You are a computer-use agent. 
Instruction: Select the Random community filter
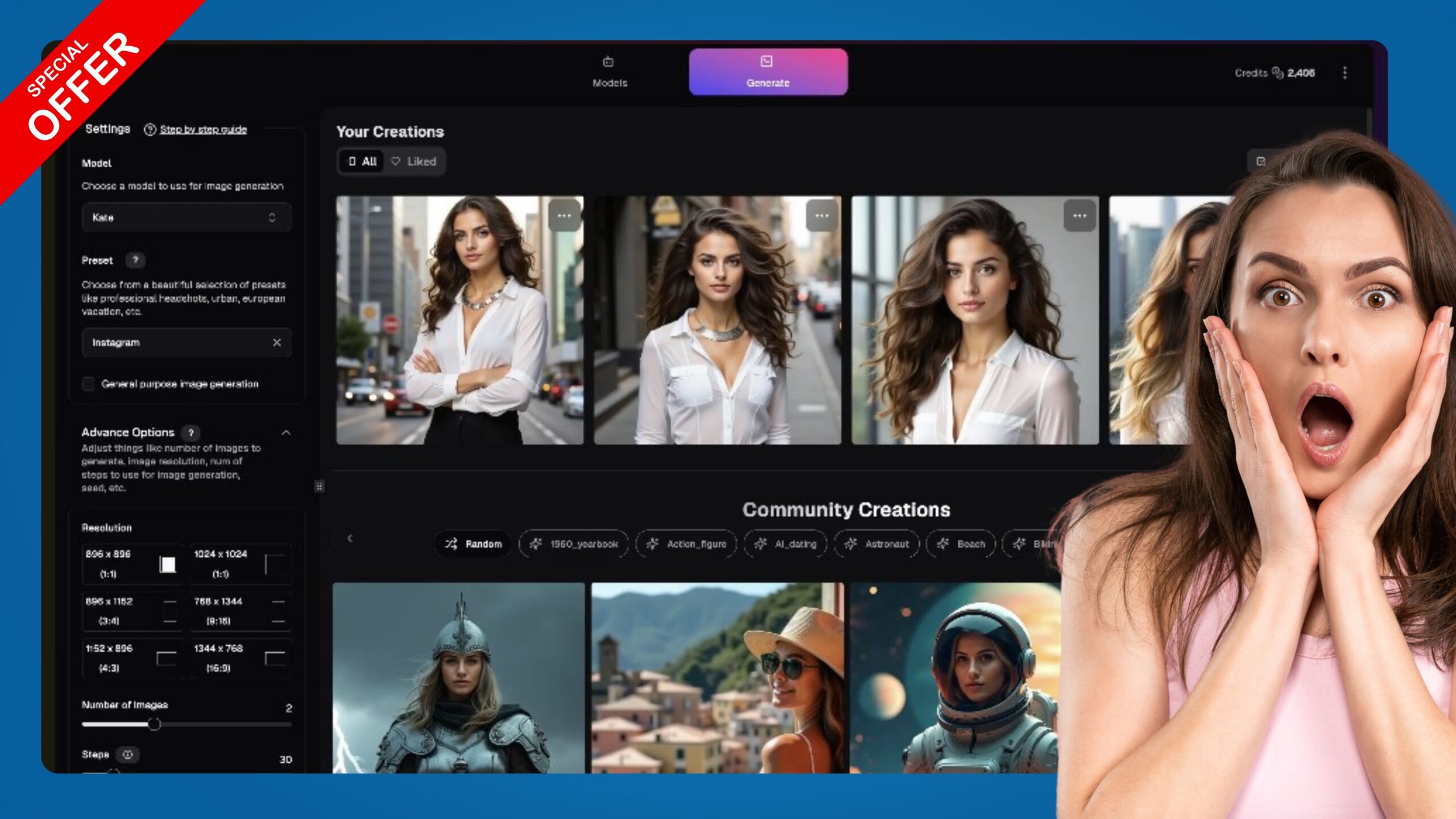473,544
